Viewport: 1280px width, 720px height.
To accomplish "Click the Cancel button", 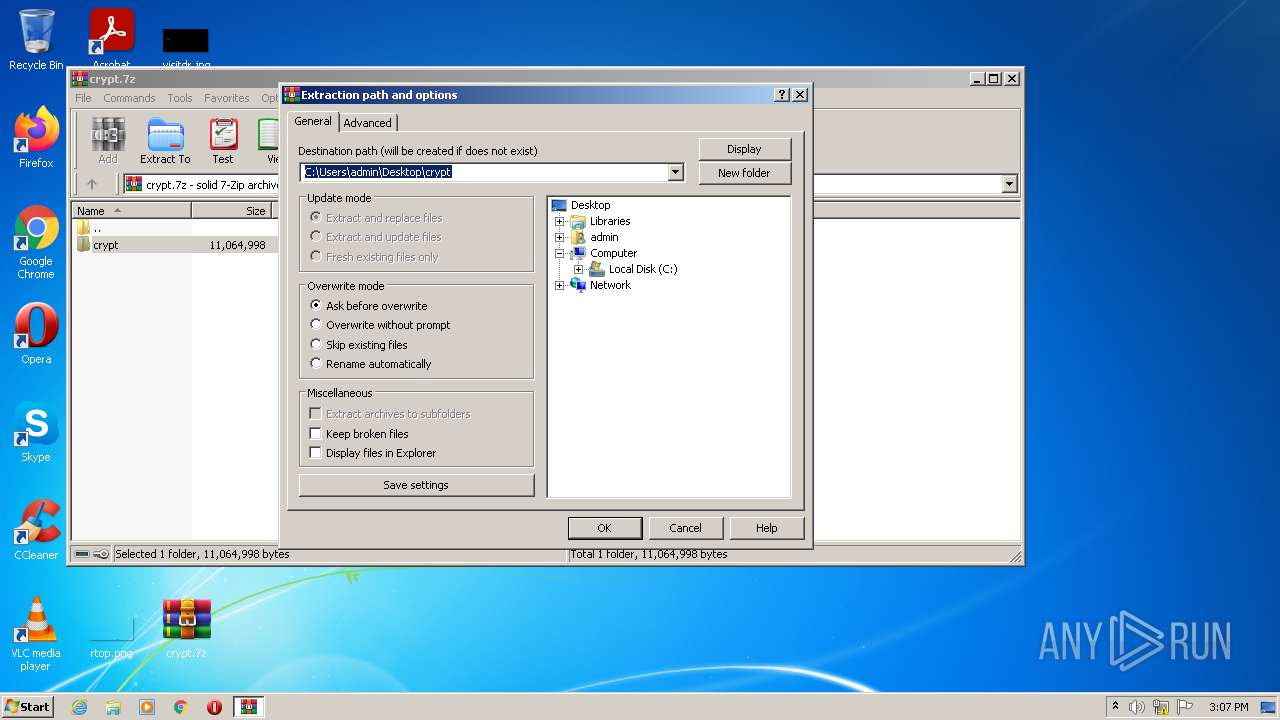I will 685,528.
